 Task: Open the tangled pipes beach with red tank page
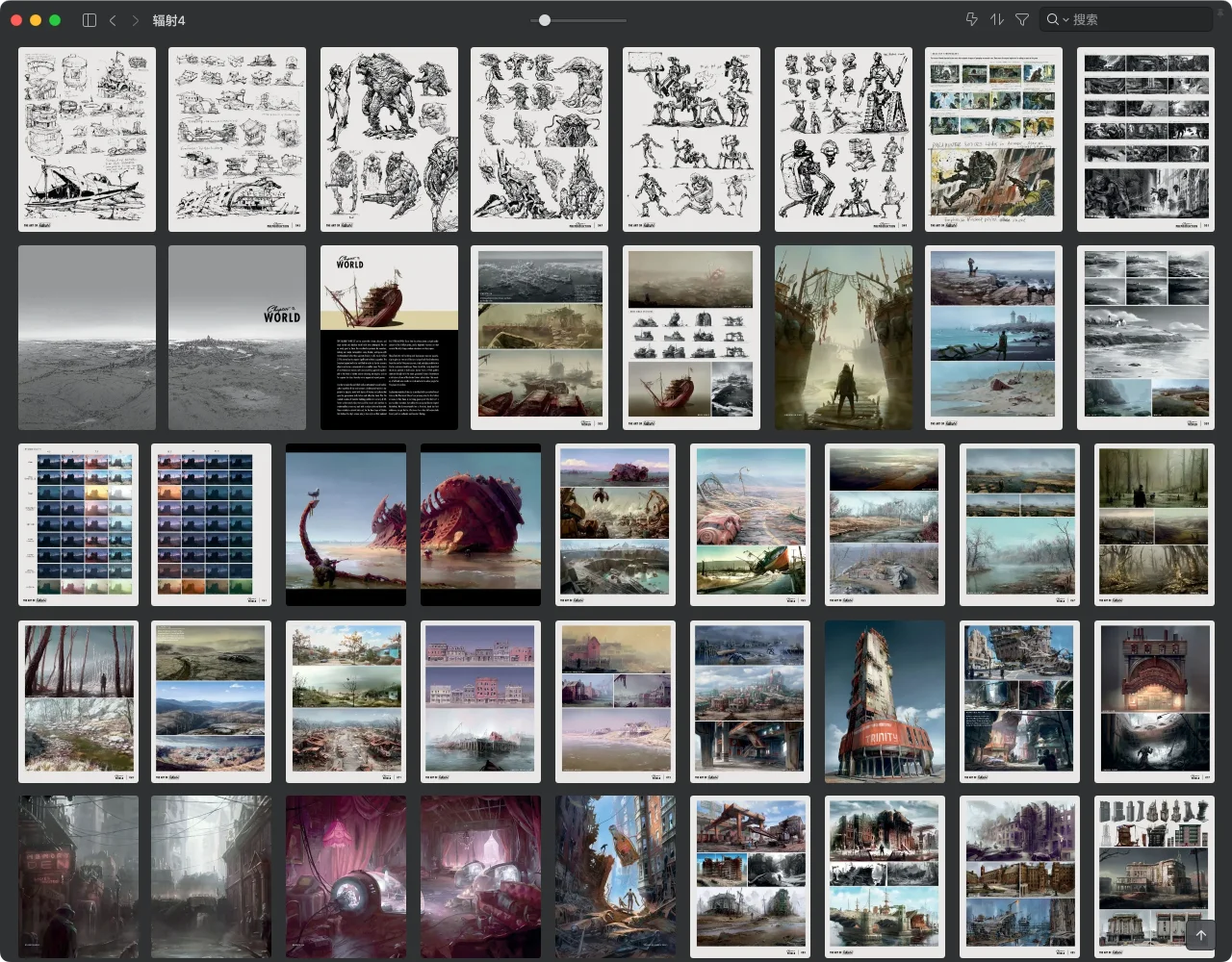click(750, 525)
